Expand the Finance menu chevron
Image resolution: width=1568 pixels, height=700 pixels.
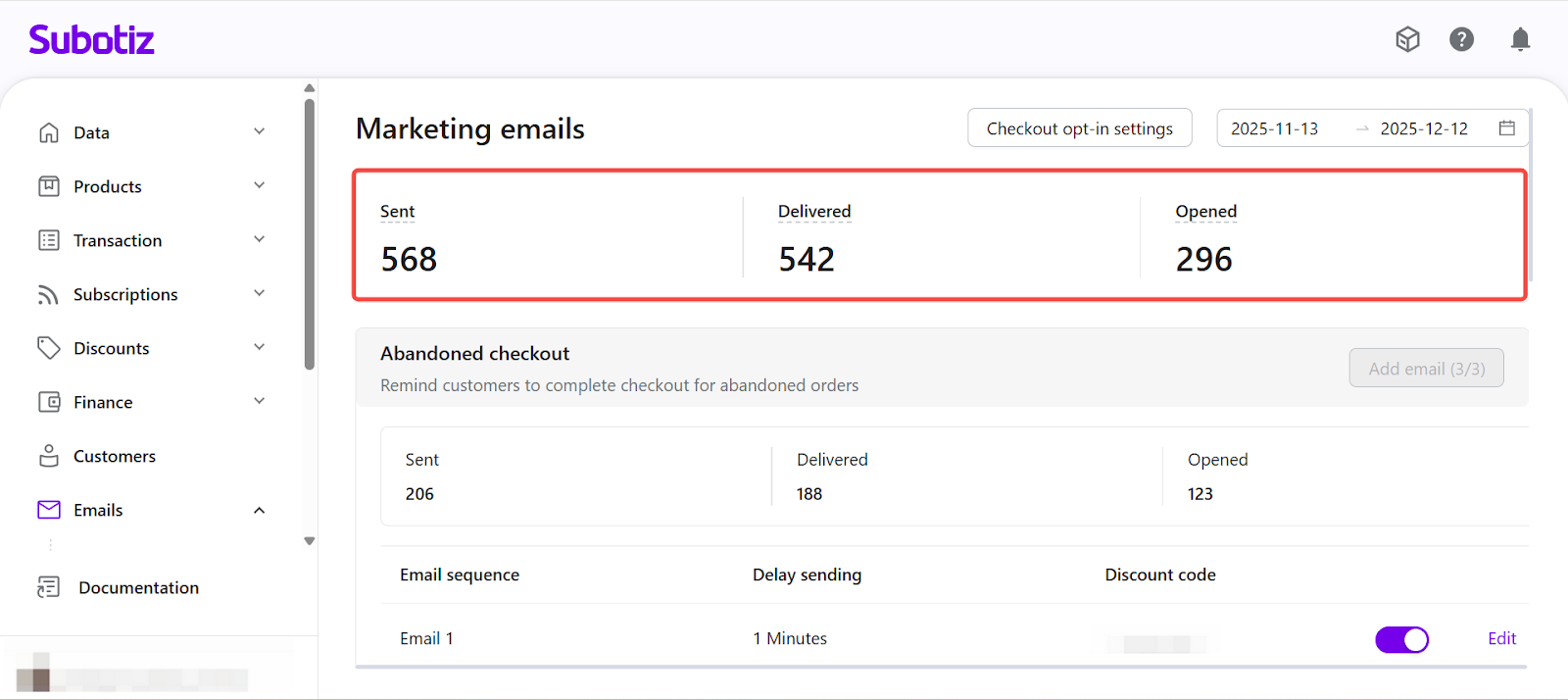click(x=260, y=401)
